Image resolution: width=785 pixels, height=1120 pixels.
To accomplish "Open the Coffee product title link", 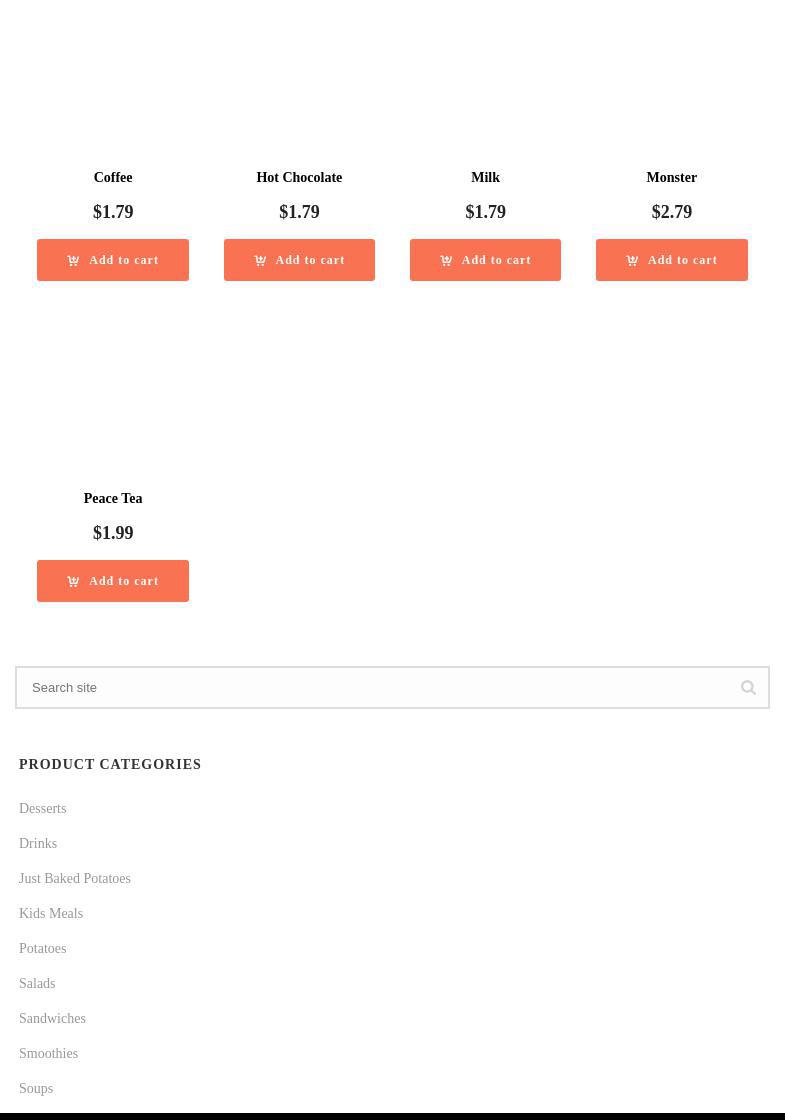I will pyautogui.click(x=113, y=178).
